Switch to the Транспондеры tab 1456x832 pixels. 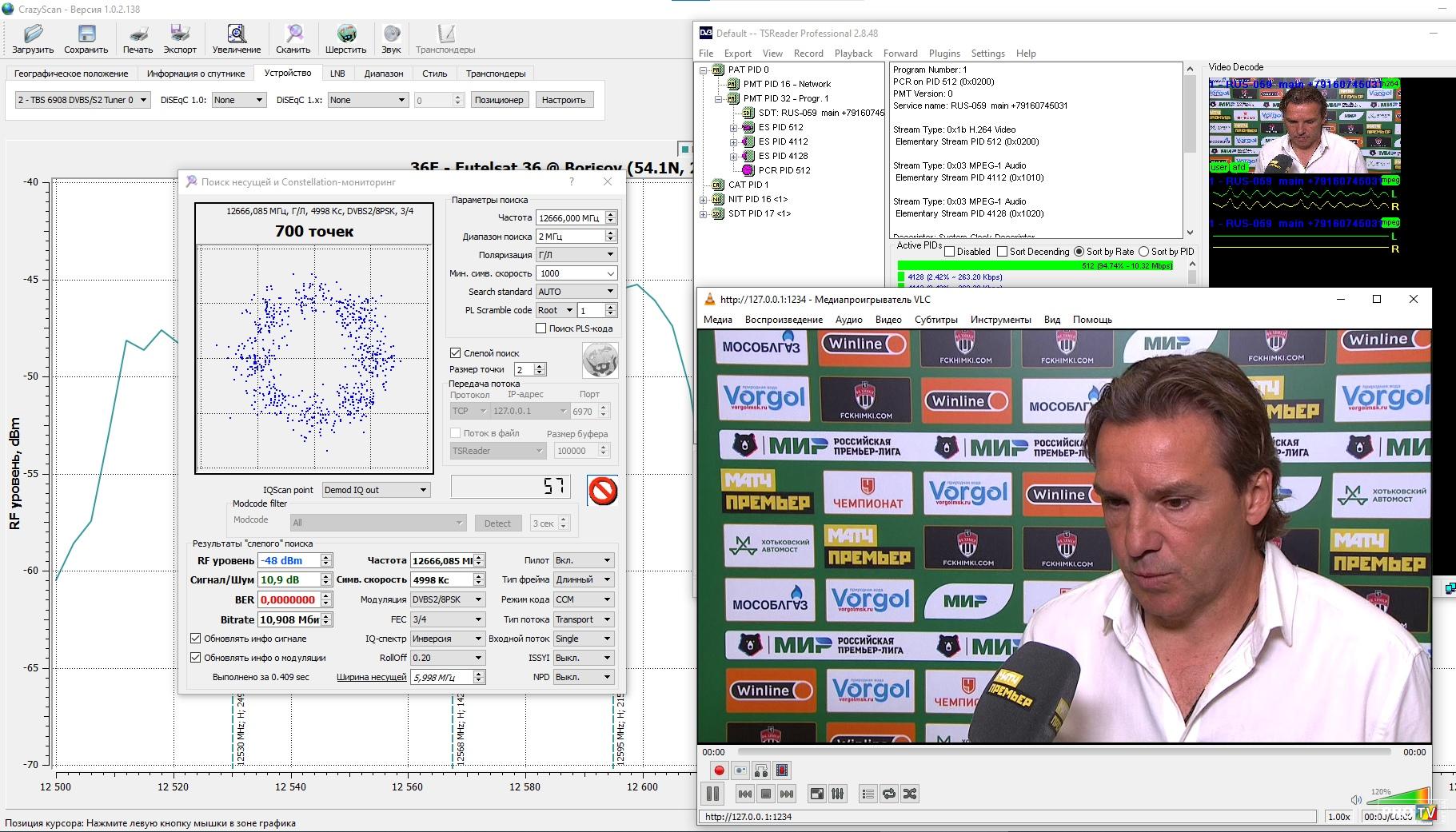point(496,74)
